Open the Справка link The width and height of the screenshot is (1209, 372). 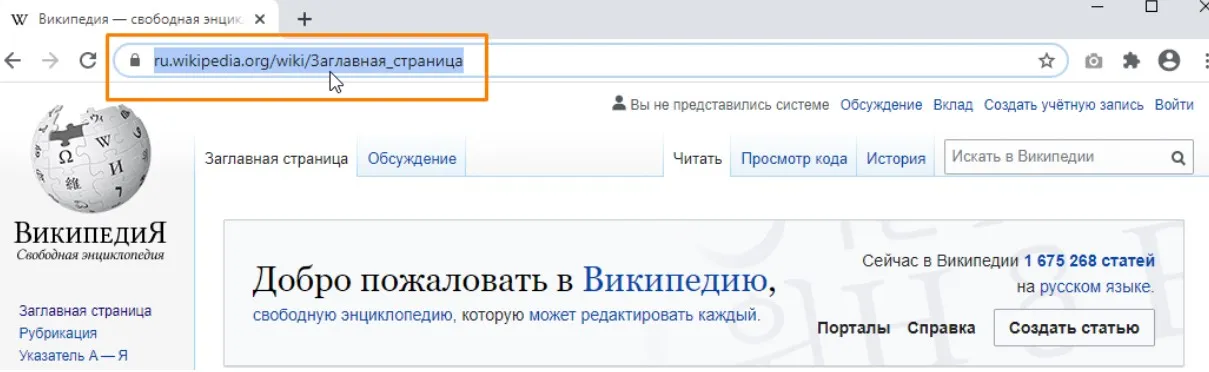942,328
